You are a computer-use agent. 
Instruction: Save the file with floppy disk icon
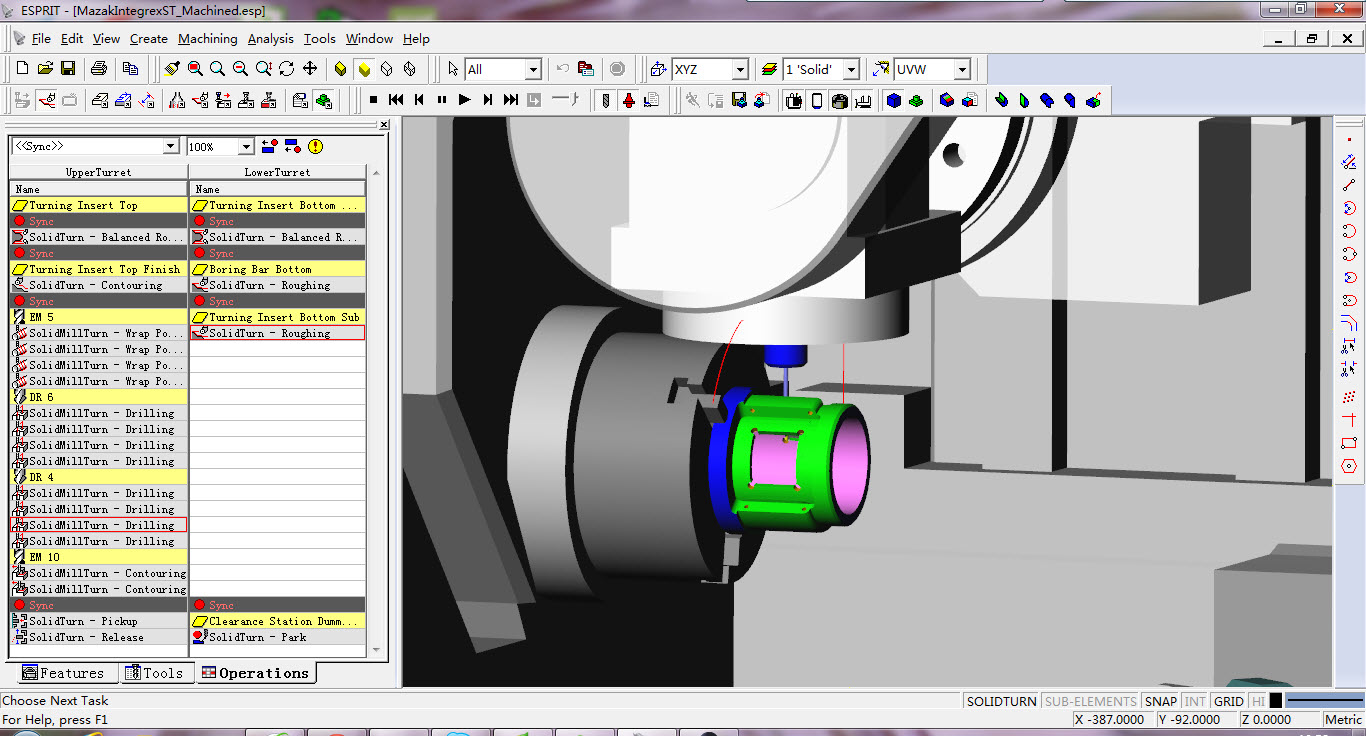coord(68,69)
